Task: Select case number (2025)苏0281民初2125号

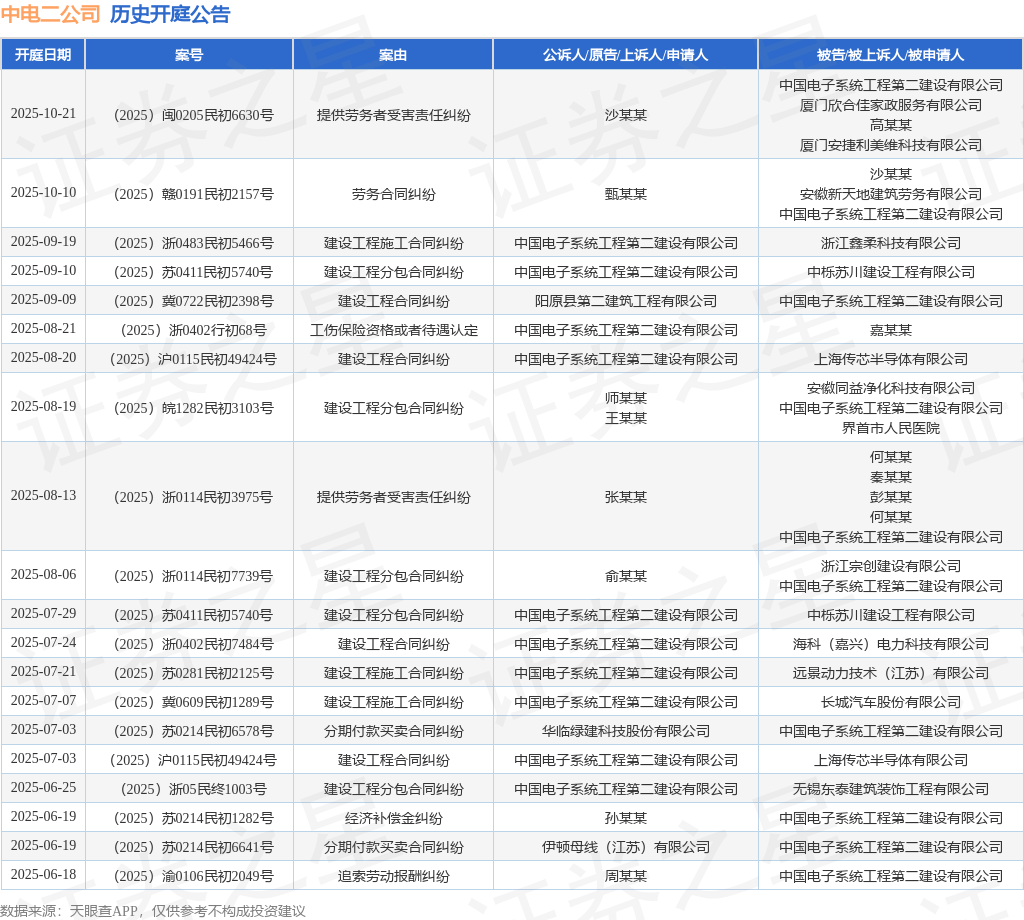Action: point(193,673)
